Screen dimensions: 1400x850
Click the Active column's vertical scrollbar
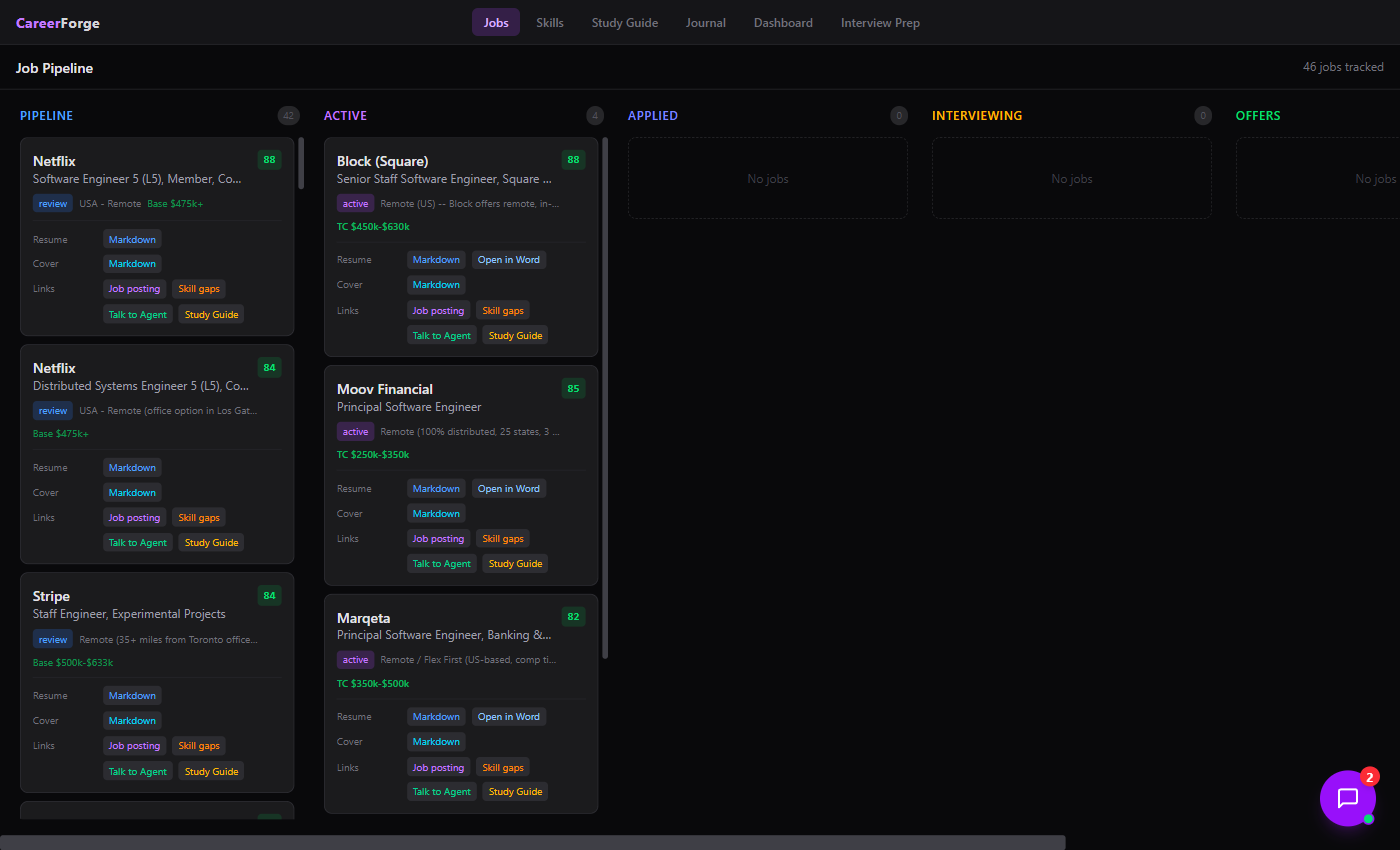[x=603, y=400]
